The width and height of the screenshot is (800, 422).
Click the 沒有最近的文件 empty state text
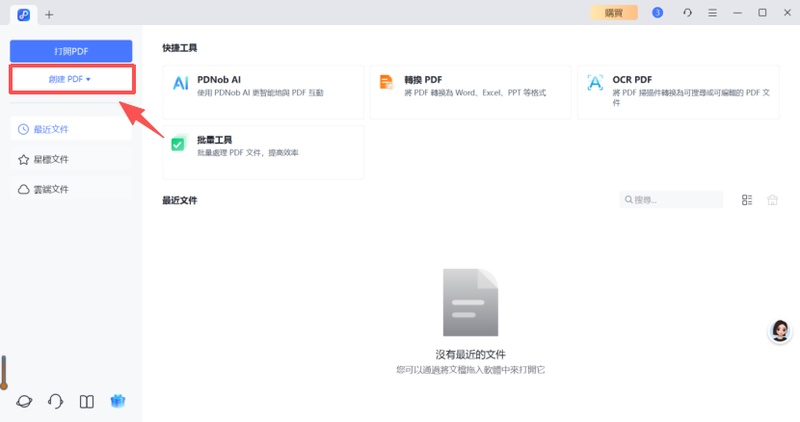[470, 354]
